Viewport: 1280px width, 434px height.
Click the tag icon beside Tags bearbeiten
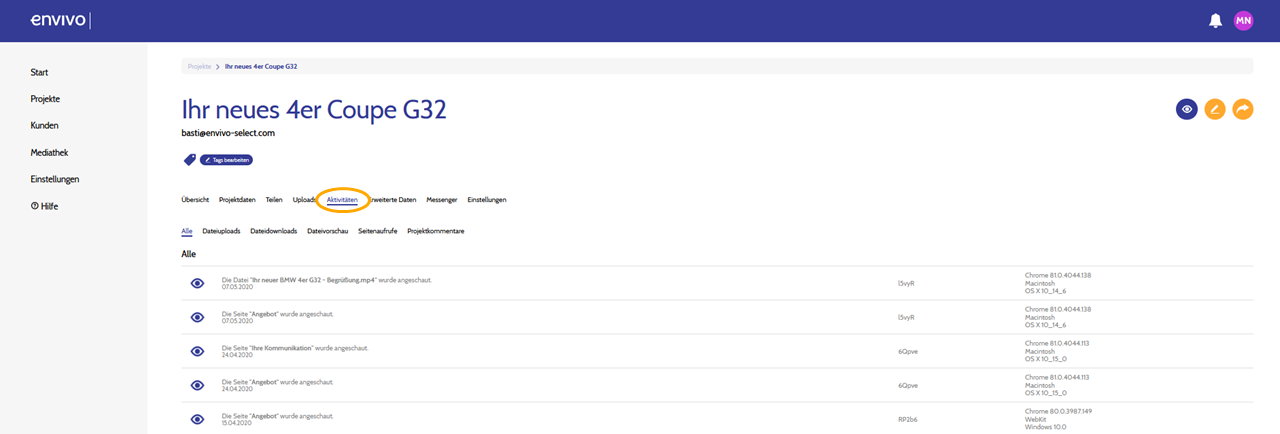click(189, 159)
